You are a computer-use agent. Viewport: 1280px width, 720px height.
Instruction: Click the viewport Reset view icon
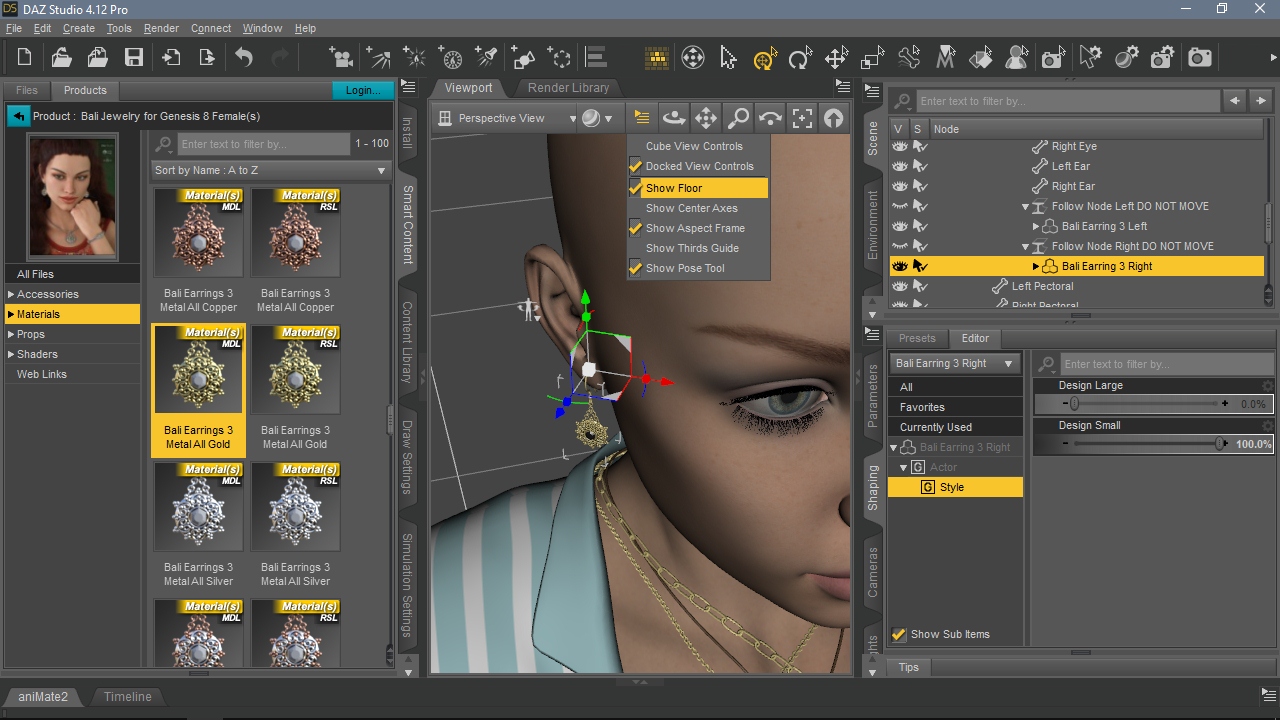click(x=833, y=118)
